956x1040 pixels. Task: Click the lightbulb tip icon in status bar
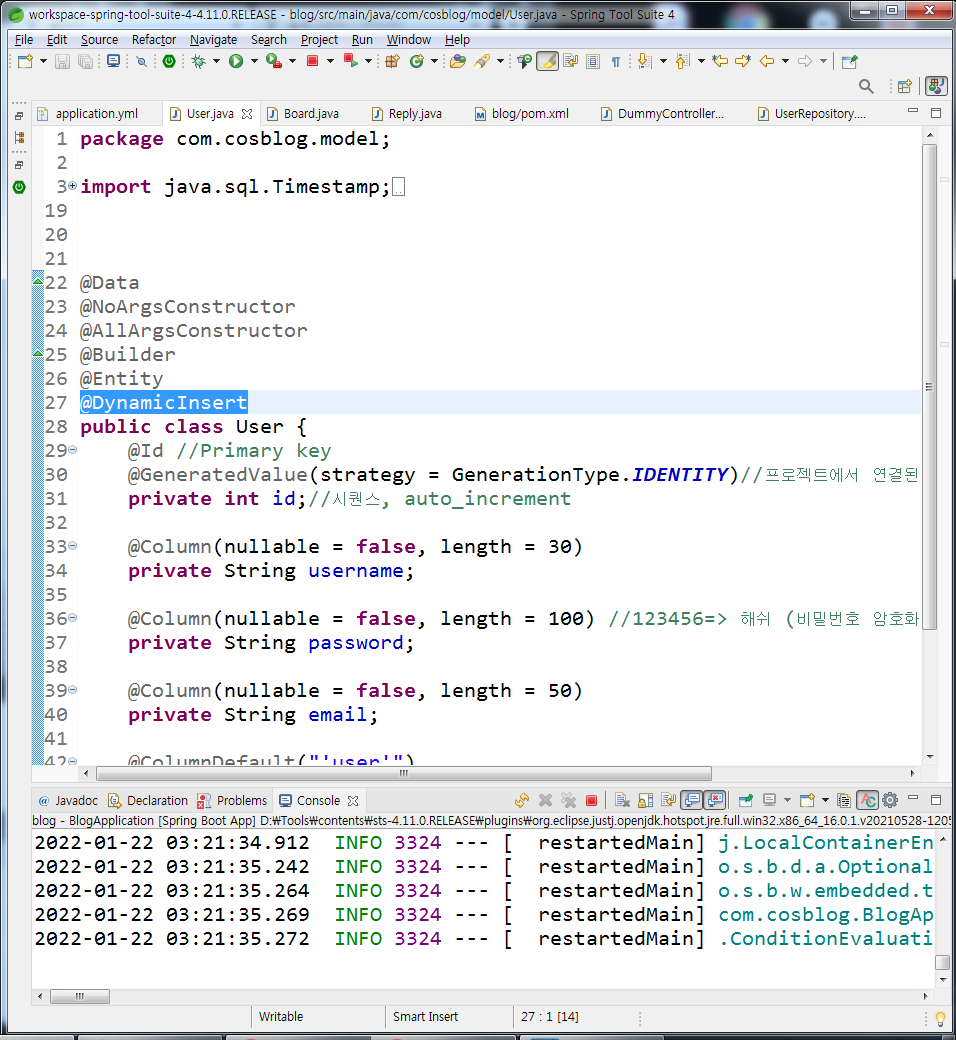pos(940,1018)
